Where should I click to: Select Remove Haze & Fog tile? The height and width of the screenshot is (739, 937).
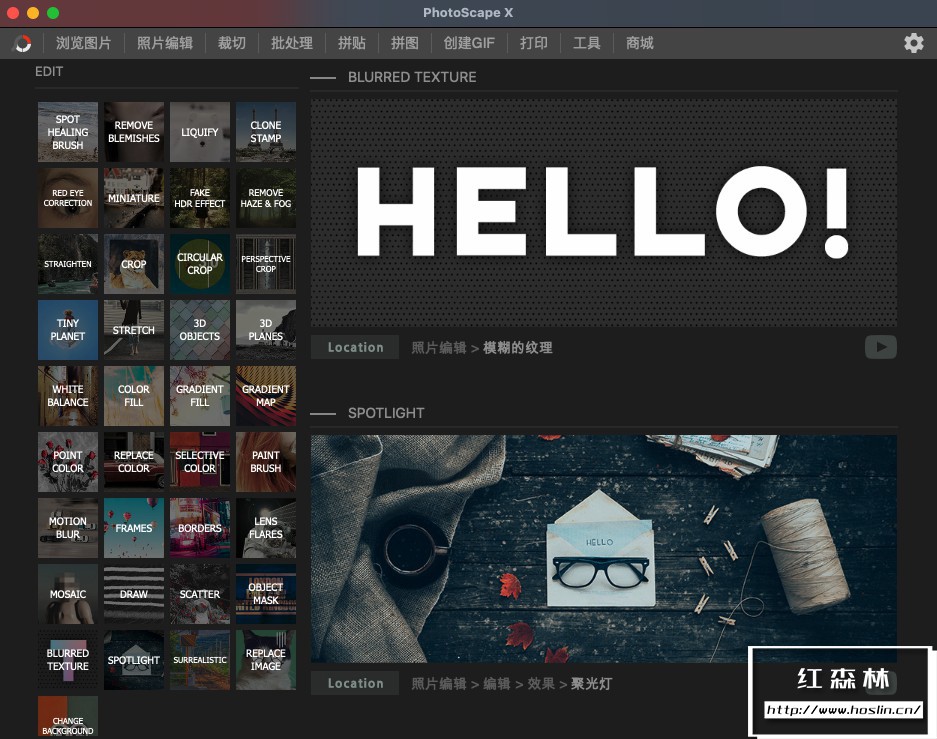266,198
